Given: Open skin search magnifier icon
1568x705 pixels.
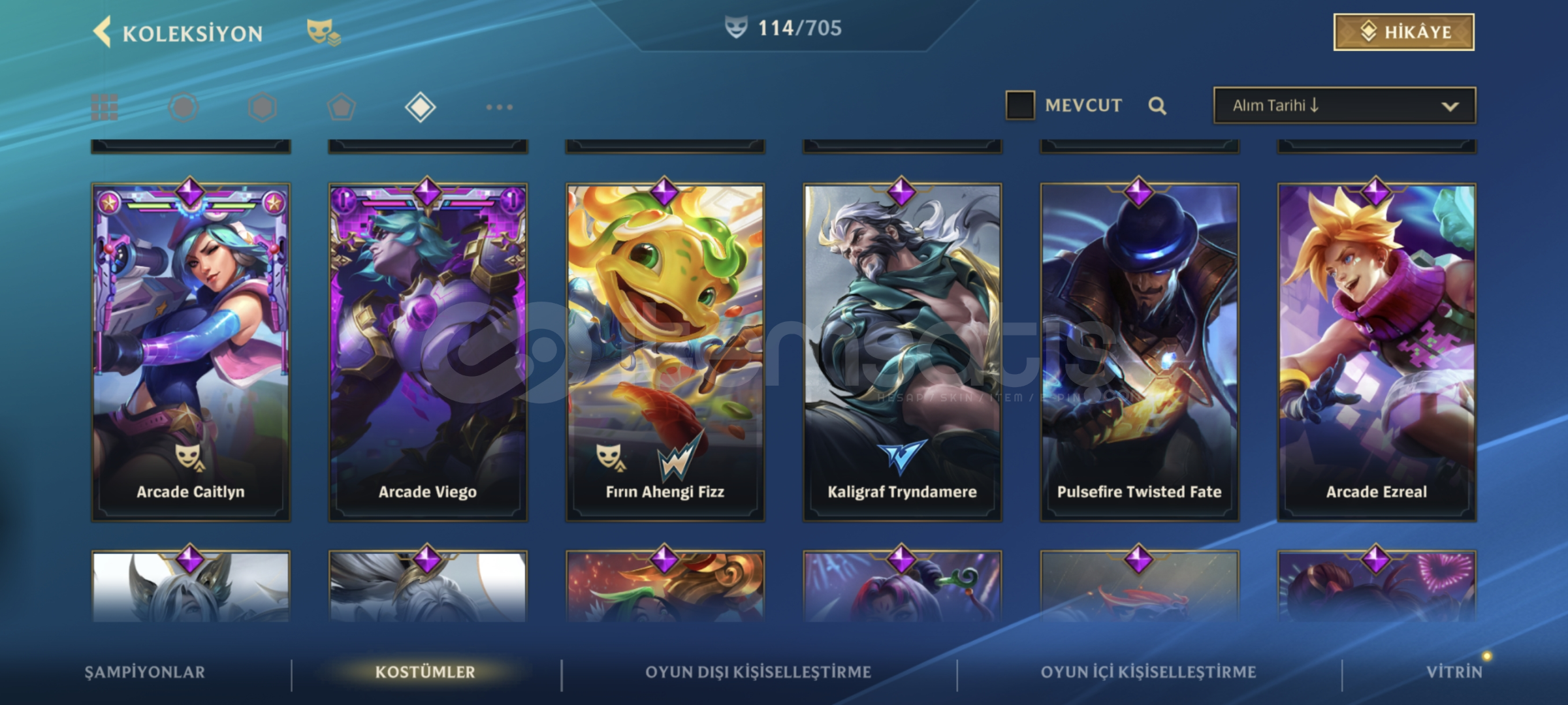Looking at the screenshot, I should pos(1157,106).
